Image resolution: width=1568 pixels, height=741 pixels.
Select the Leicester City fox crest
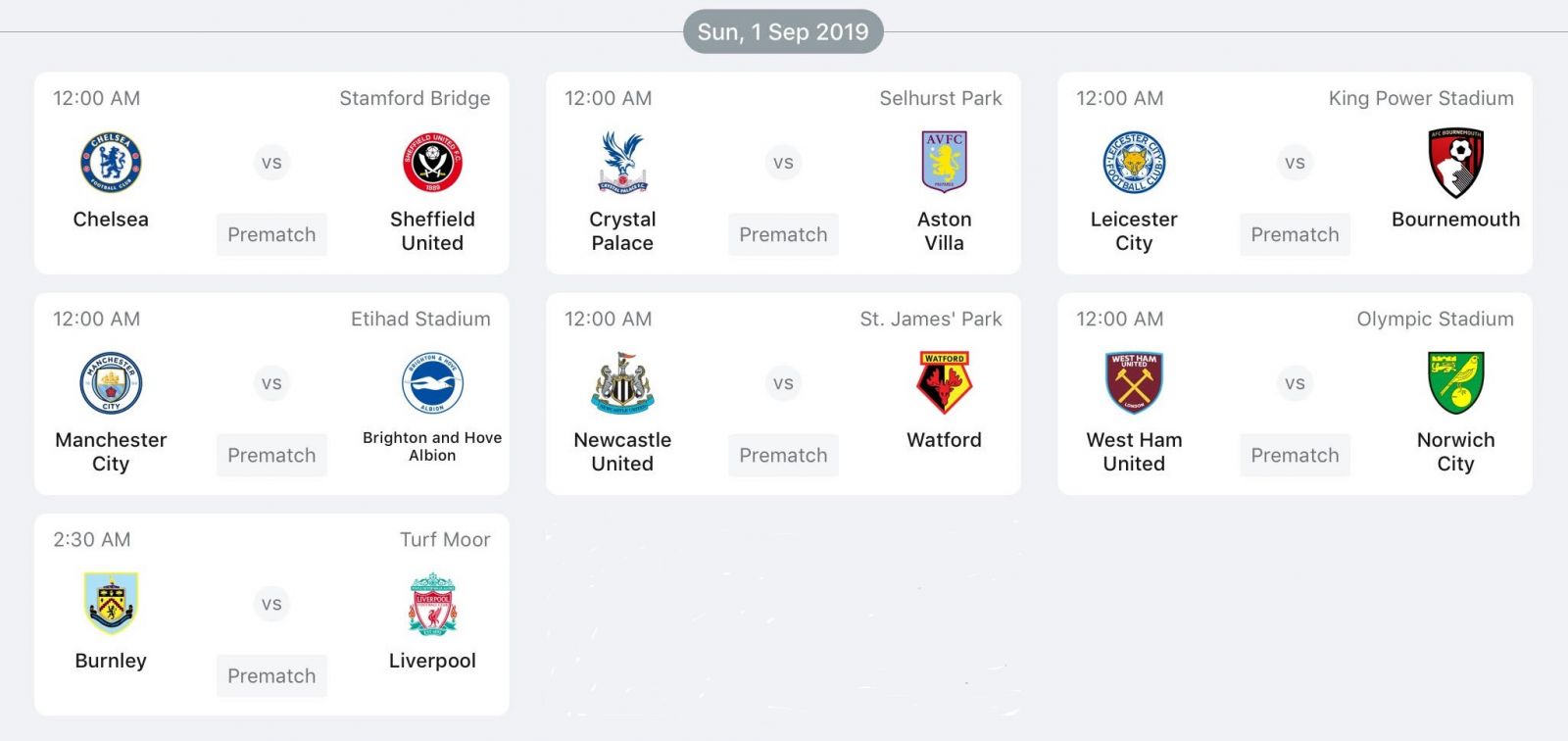click(x=1134, y=163)
